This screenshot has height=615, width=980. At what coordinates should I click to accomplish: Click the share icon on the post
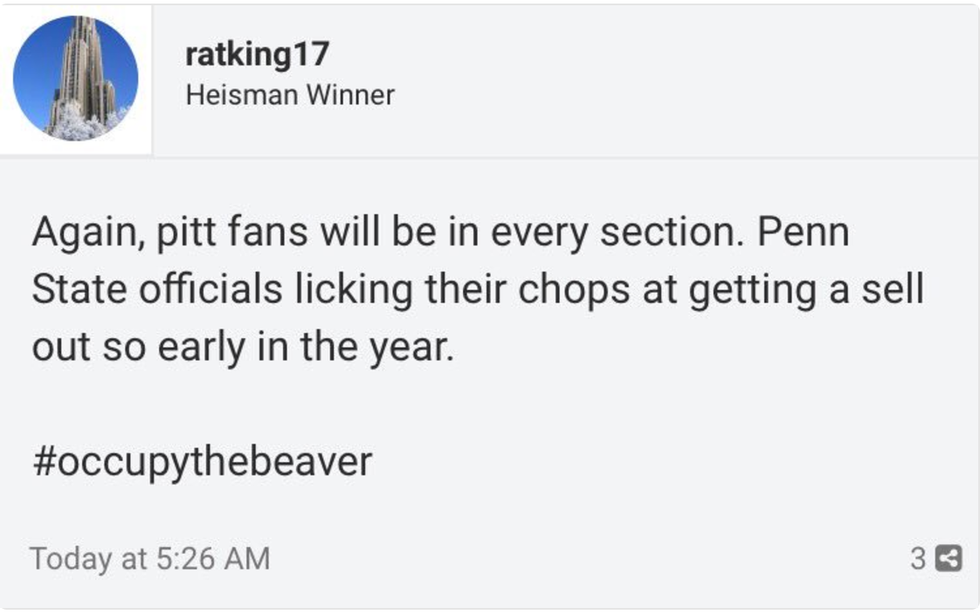coord(947,559)
